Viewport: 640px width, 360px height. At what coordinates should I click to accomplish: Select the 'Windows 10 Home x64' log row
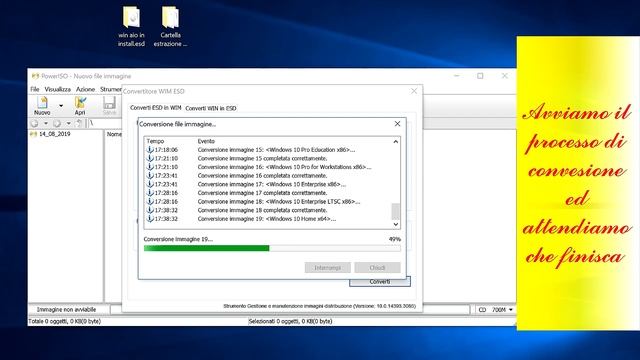click(268, 219)
